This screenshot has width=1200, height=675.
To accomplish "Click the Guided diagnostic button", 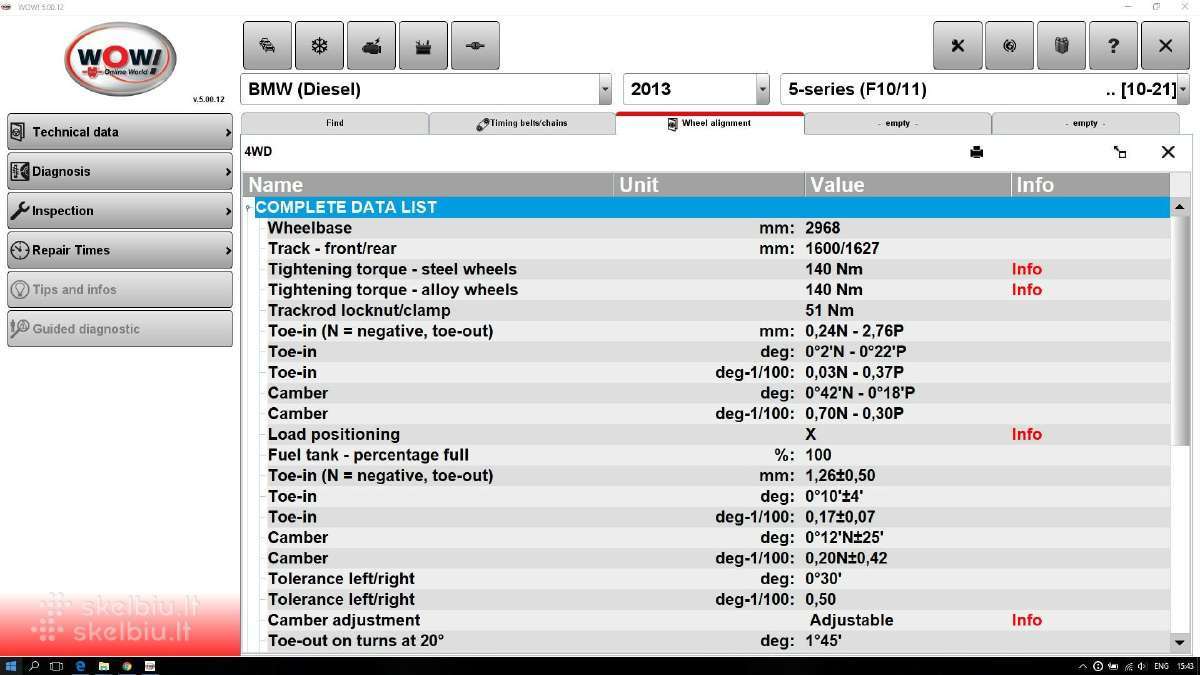I will click(x=120, y=329).
